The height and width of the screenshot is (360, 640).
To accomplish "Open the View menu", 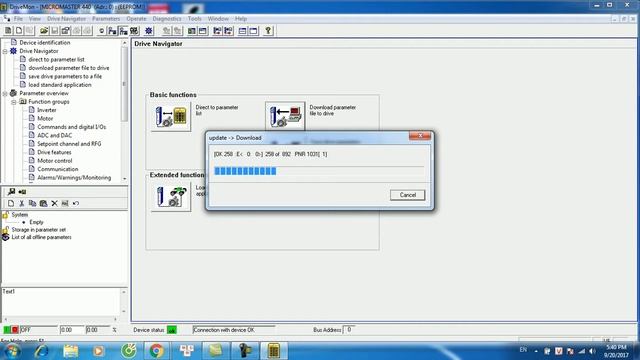I will tap(35, 19).
